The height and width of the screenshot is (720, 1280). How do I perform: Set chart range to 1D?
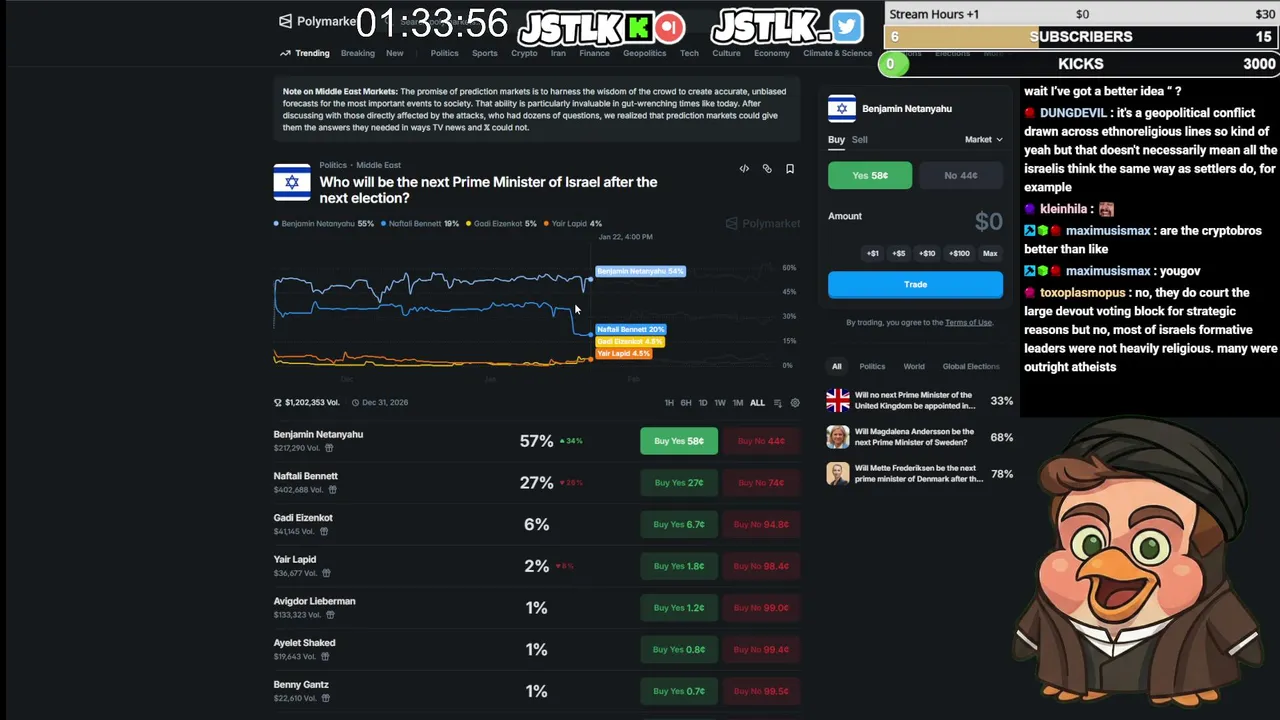pyautogui.click(x=703, y=403)
